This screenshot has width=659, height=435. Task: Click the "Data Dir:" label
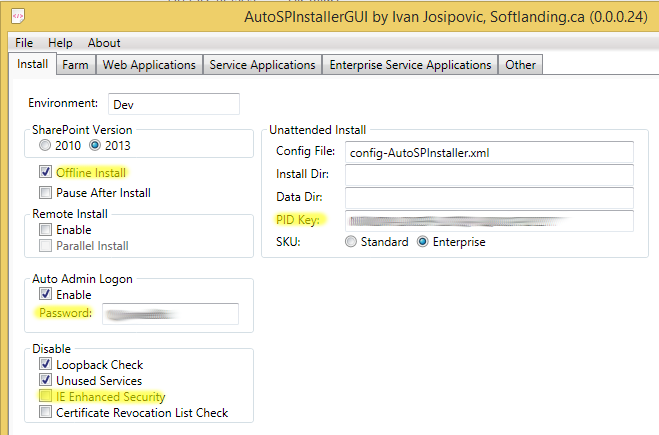click(x=299, y=197)
